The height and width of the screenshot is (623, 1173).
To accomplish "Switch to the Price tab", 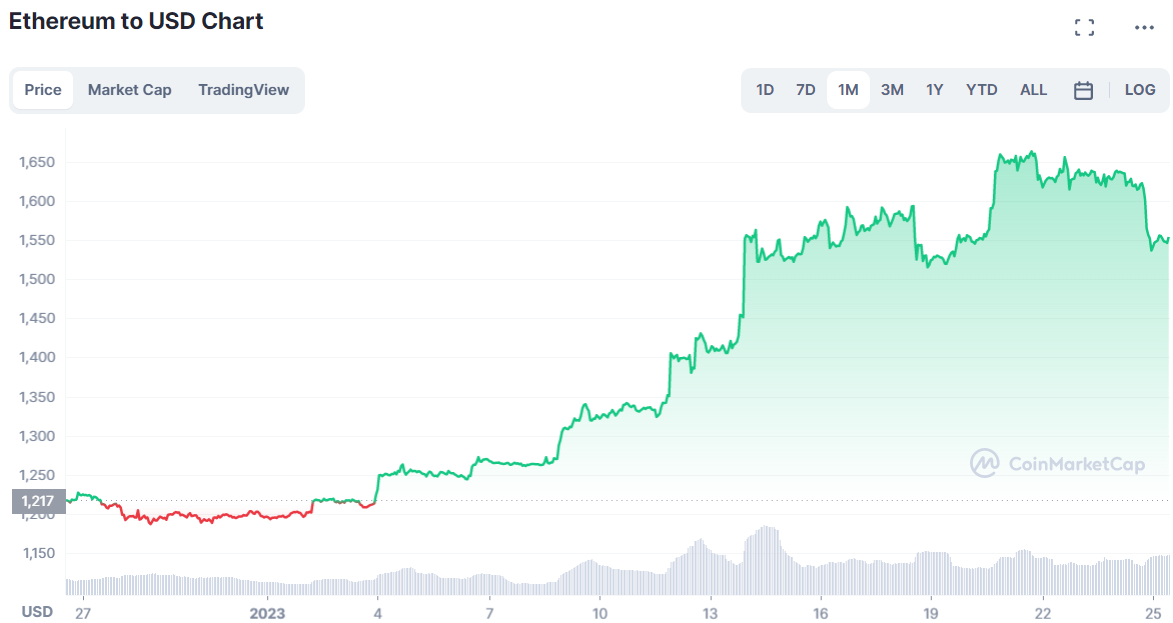I will [x=43, y=90].
